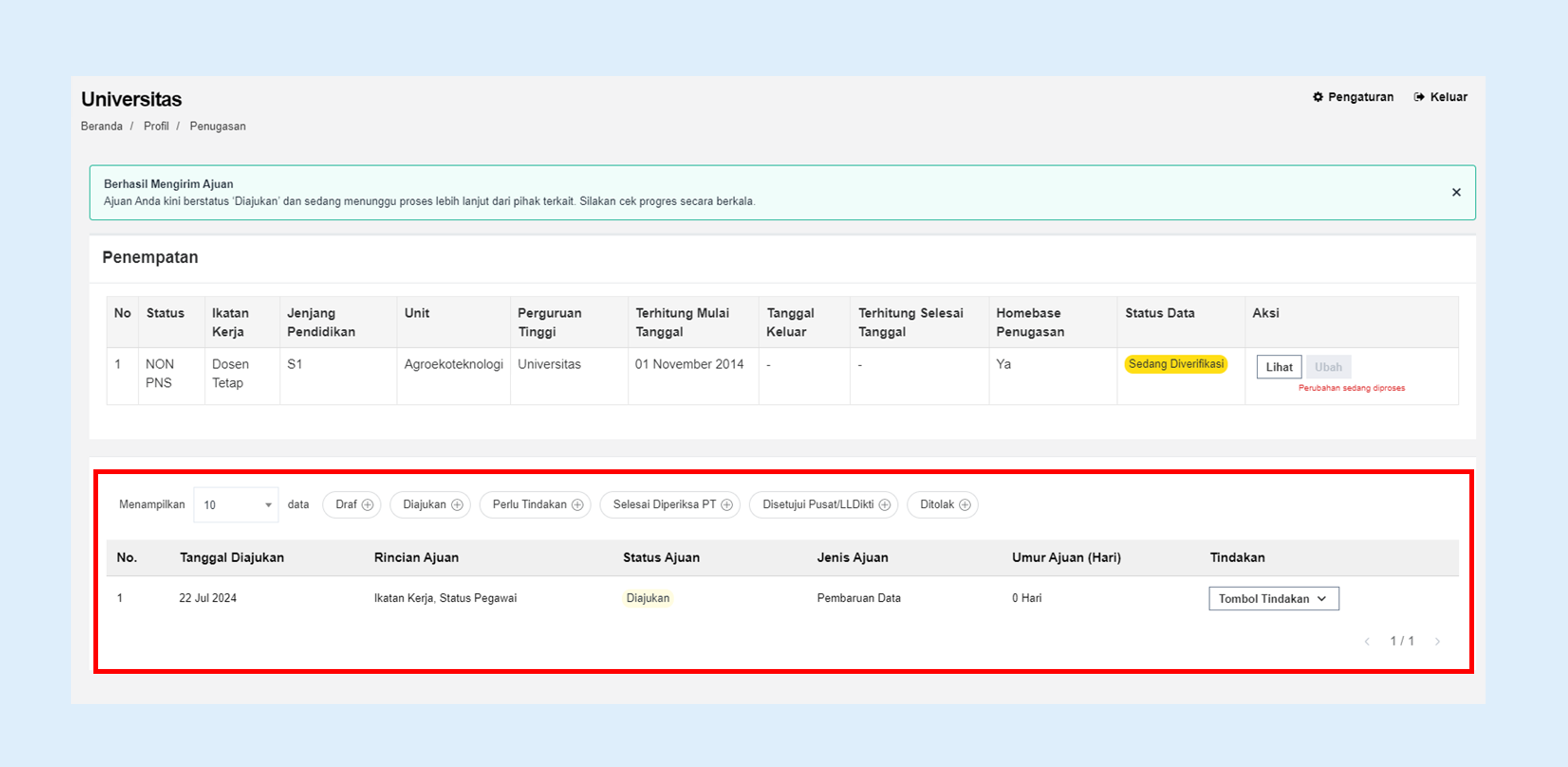Image resolution: width=1568 pixels, height=767 pixels.
Task: Click the Lihat button
Action: (x=1279, y=367)
